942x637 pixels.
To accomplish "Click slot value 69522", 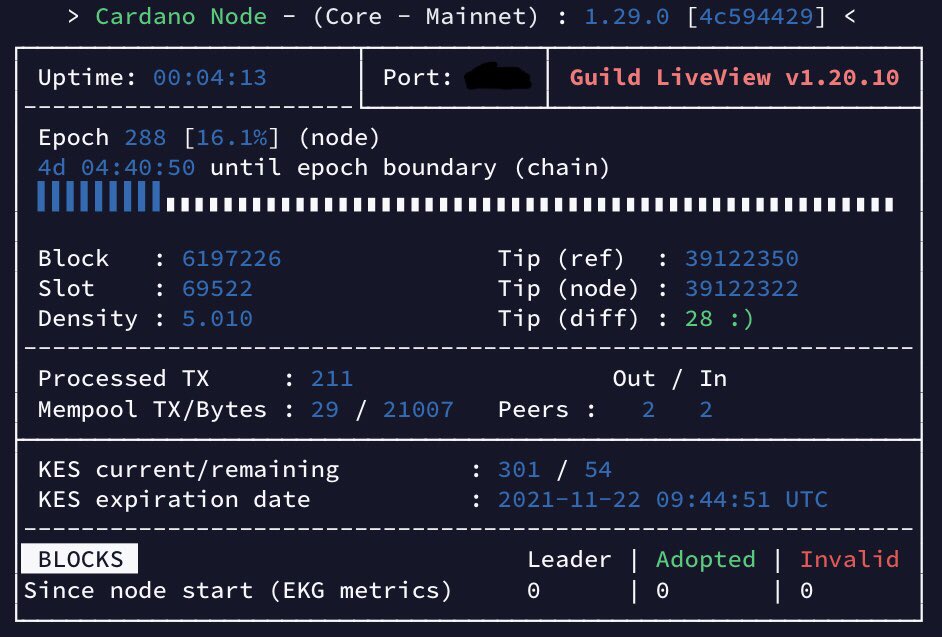I will [x=217, y=288].
